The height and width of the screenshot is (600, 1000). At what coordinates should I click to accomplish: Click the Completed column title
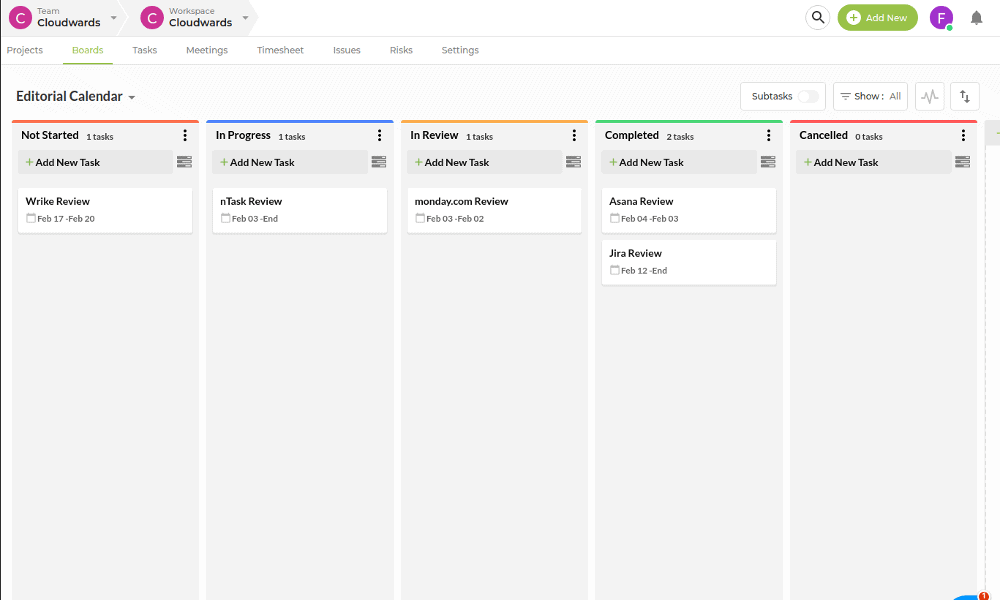pos(631,135)
